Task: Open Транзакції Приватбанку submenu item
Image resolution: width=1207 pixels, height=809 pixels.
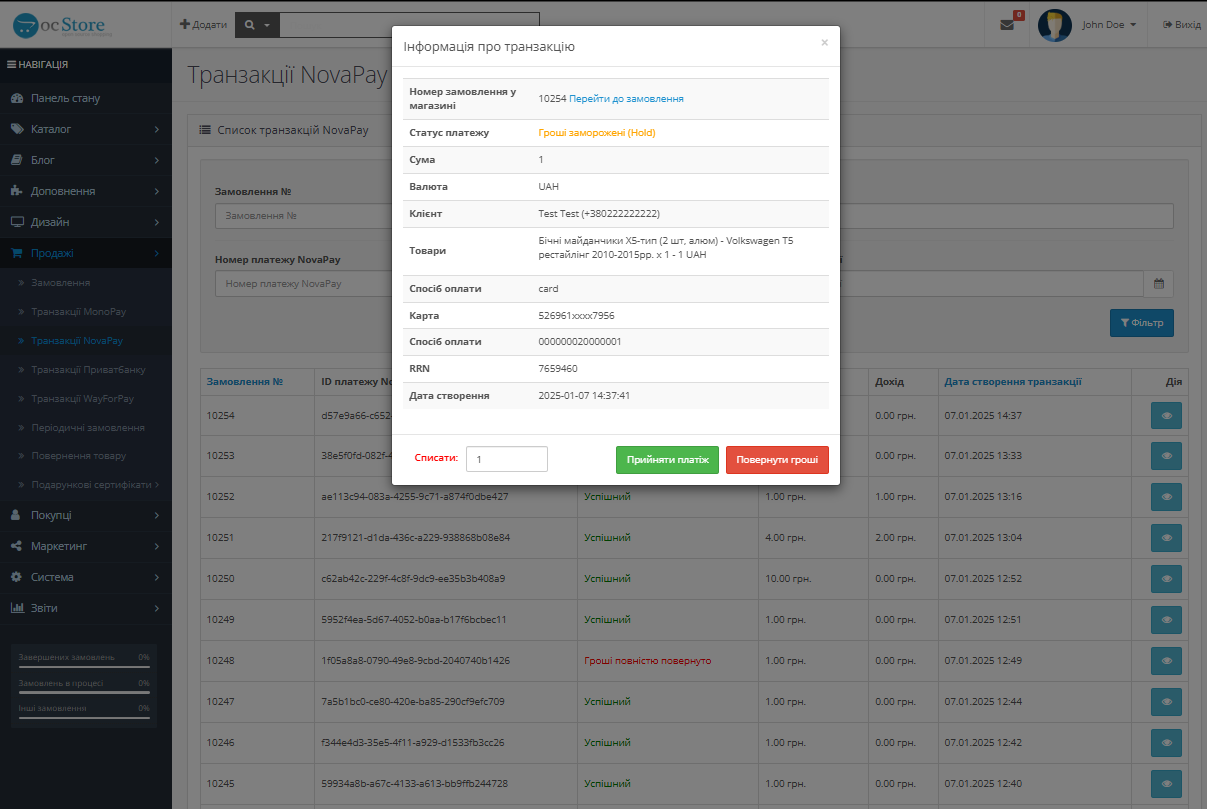Action: 86,370
